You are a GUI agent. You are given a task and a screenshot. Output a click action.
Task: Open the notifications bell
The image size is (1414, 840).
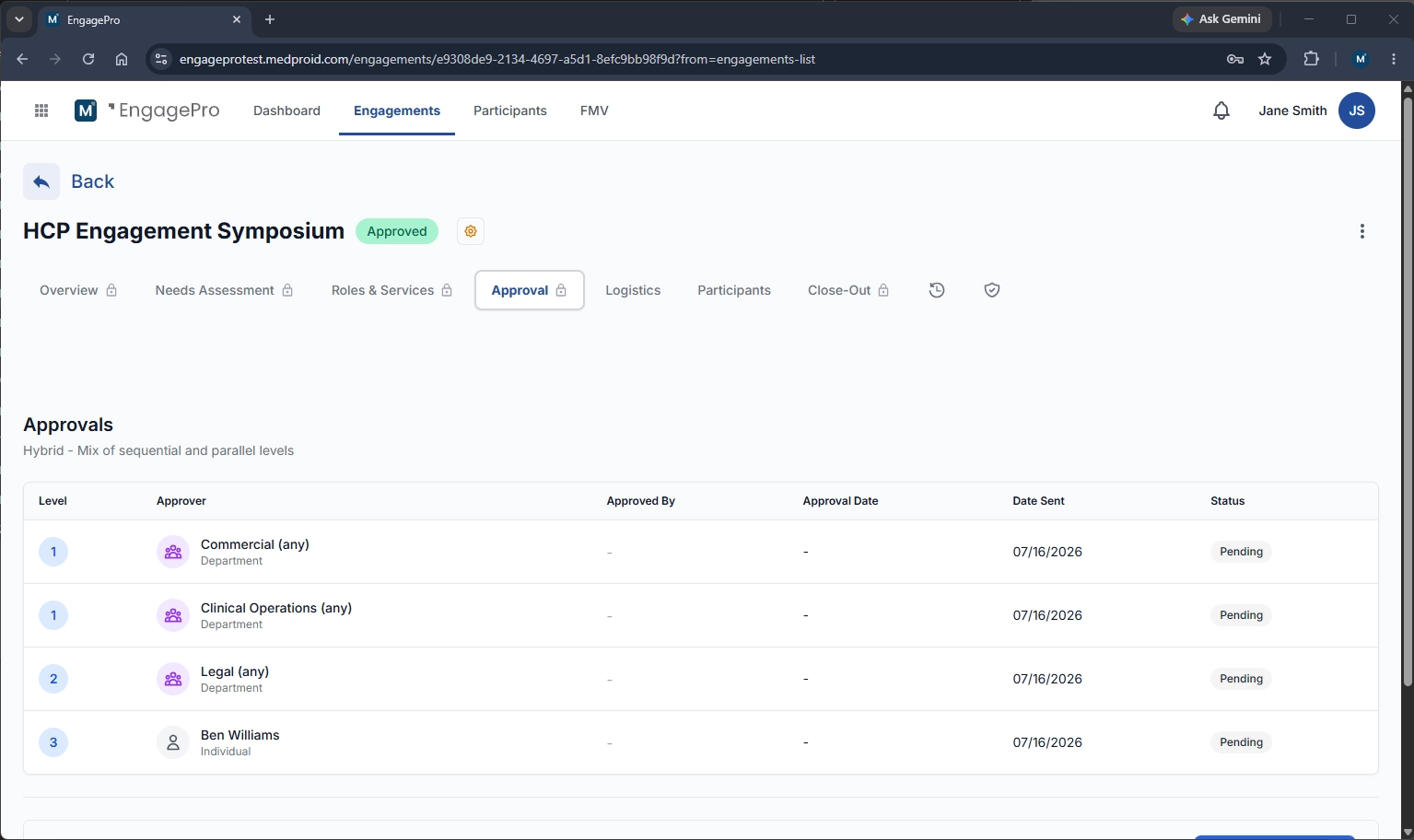coord(1221,111)
